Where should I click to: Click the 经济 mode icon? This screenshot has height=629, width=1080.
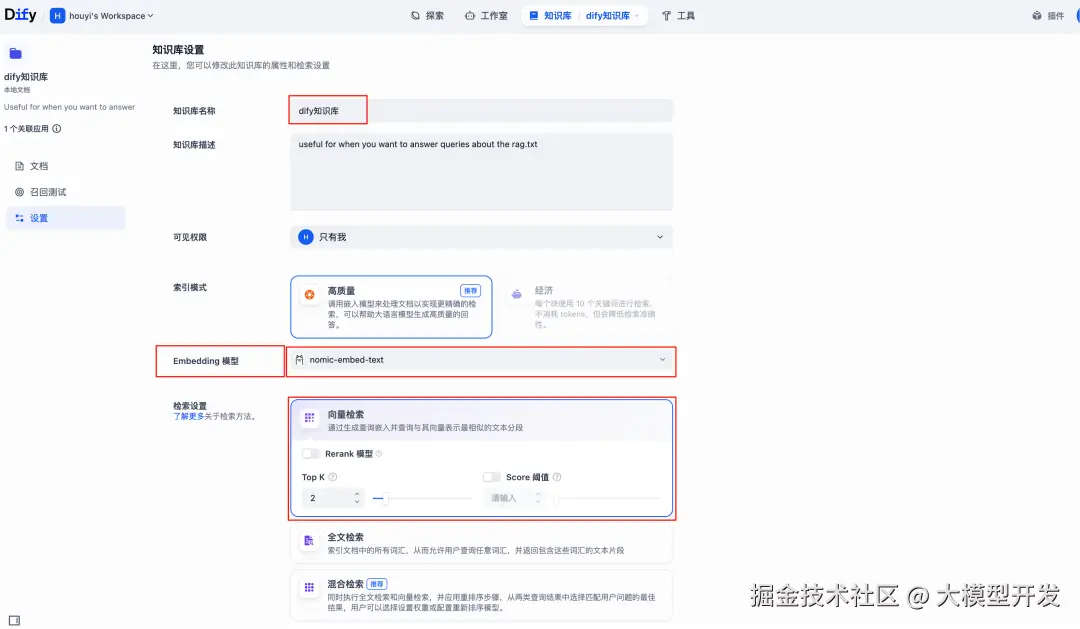(x=517, y=294)
